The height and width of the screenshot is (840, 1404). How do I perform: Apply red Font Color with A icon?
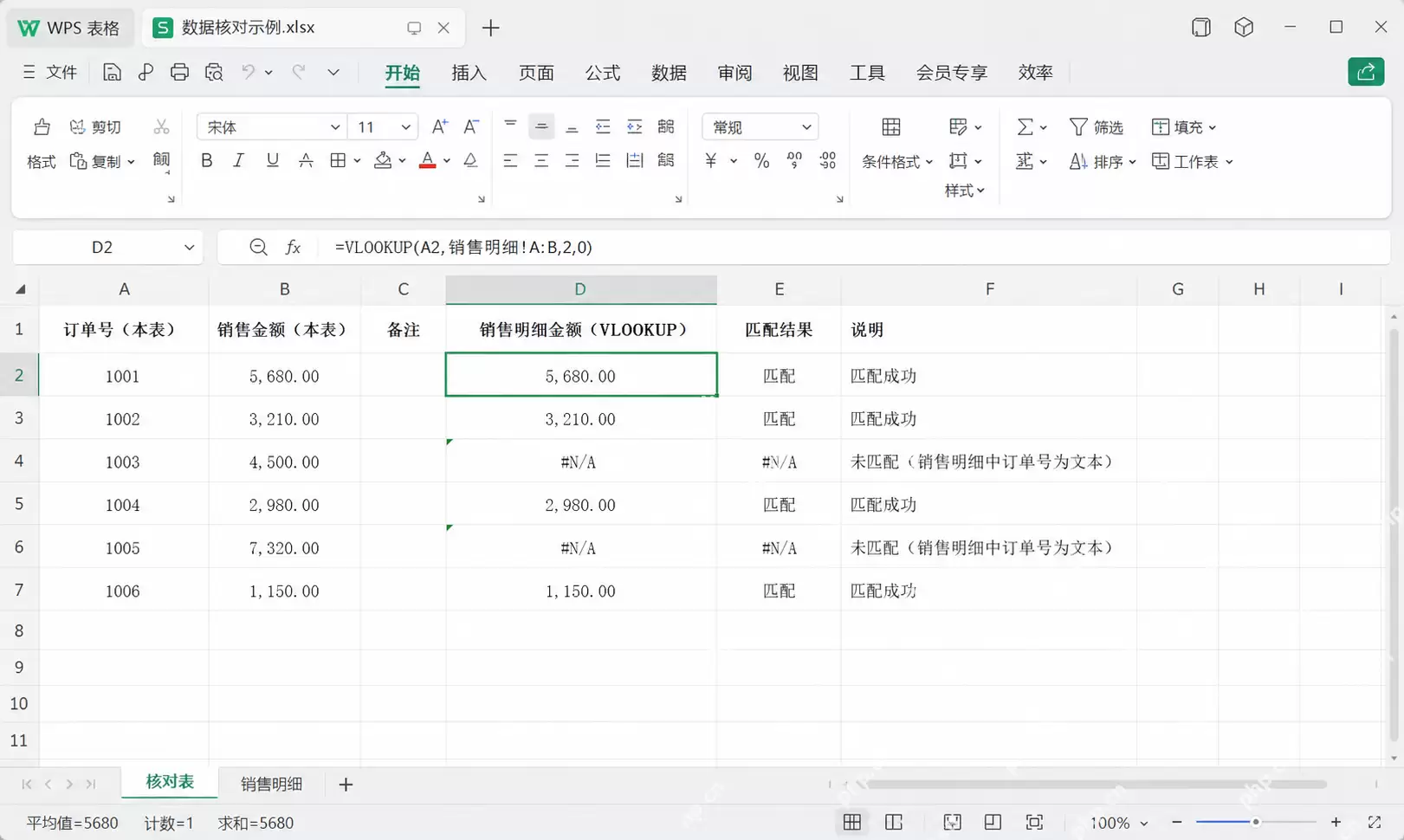pos(427,160)
